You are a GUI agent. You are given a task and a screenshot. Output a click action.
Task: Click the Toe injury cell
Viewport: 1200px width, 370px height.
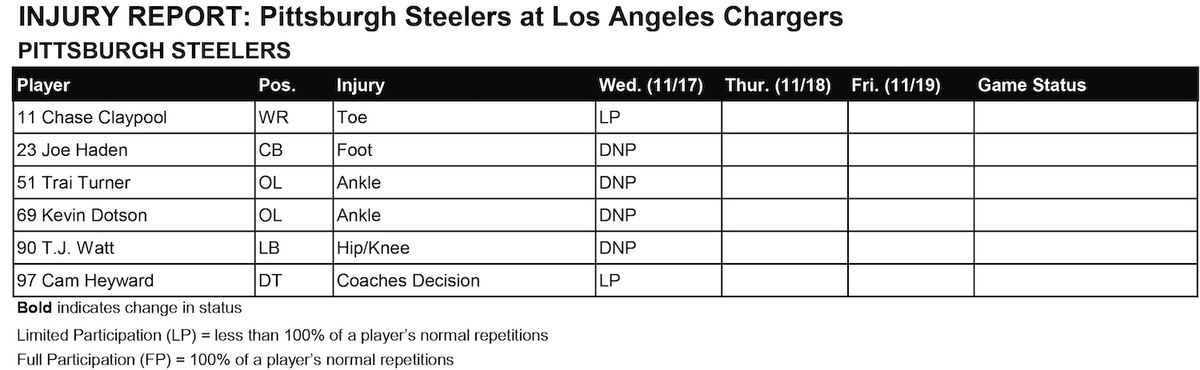click(x=463, y=117)
